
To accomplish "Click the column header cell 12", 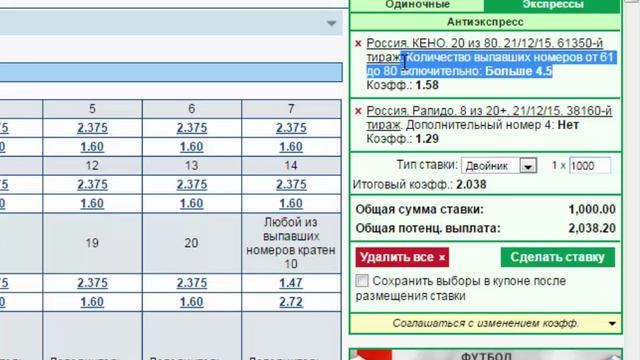I will pos(92,166).
